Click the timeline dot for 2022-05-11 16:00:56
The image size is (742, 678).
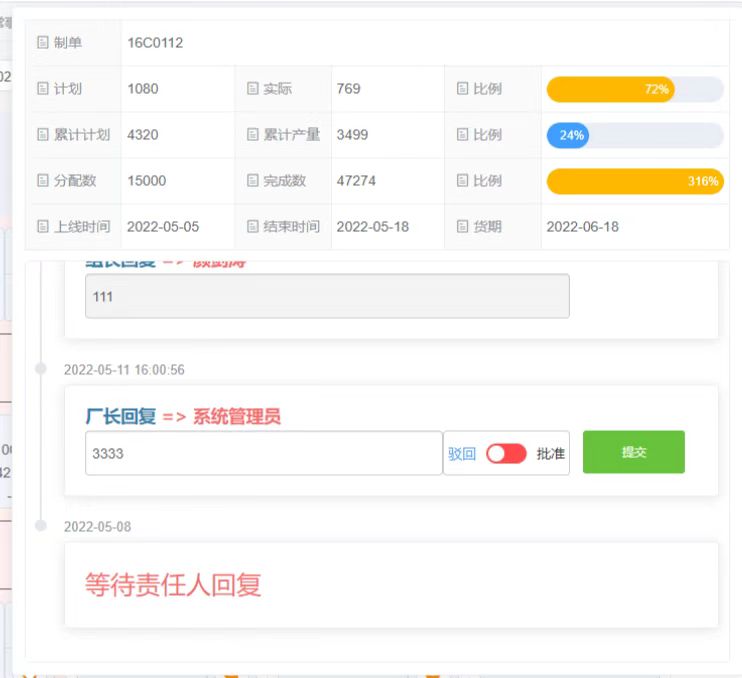click(x=41, y=369)
